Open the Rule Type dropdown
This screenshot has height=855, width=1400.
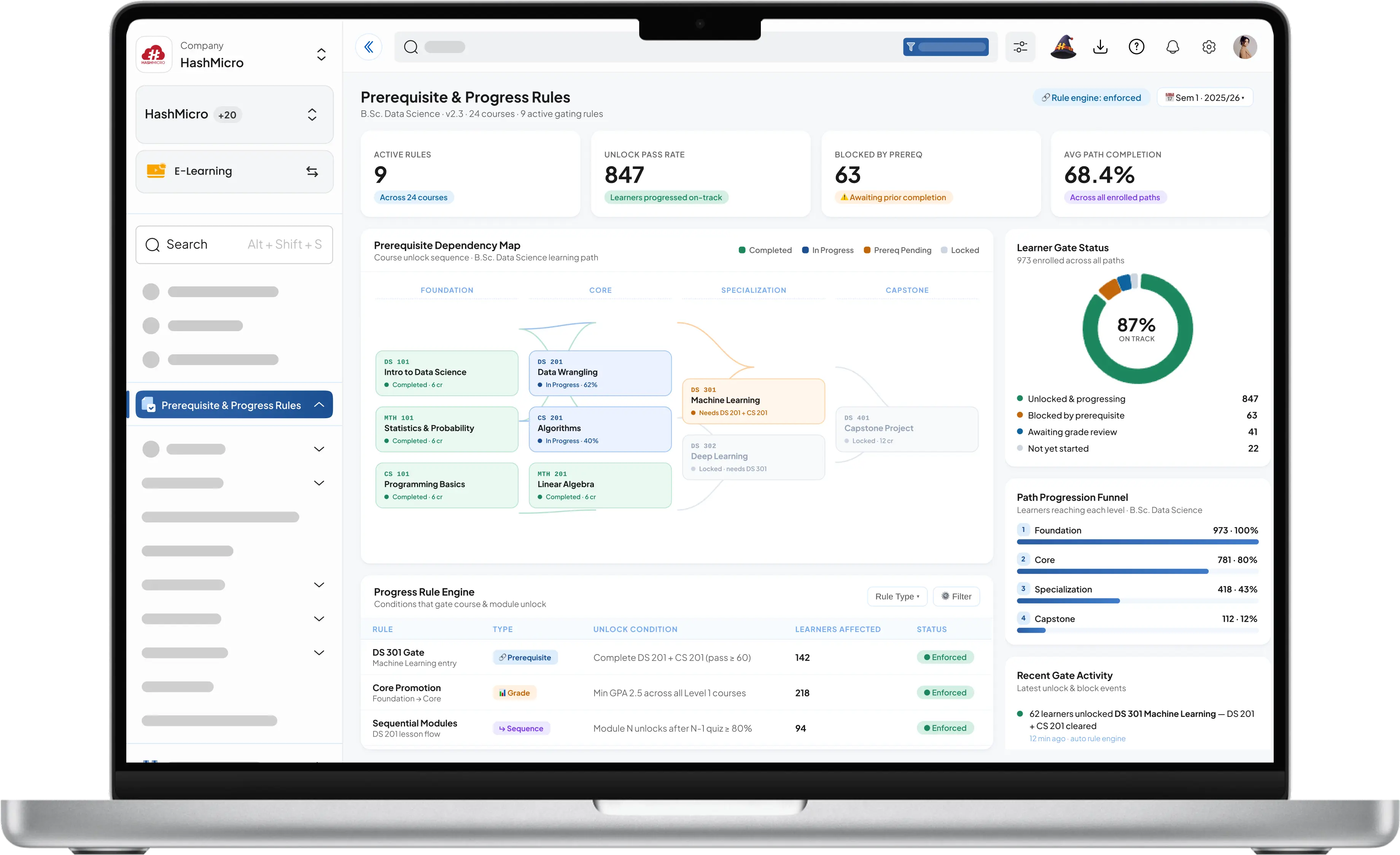click(897, 597)
